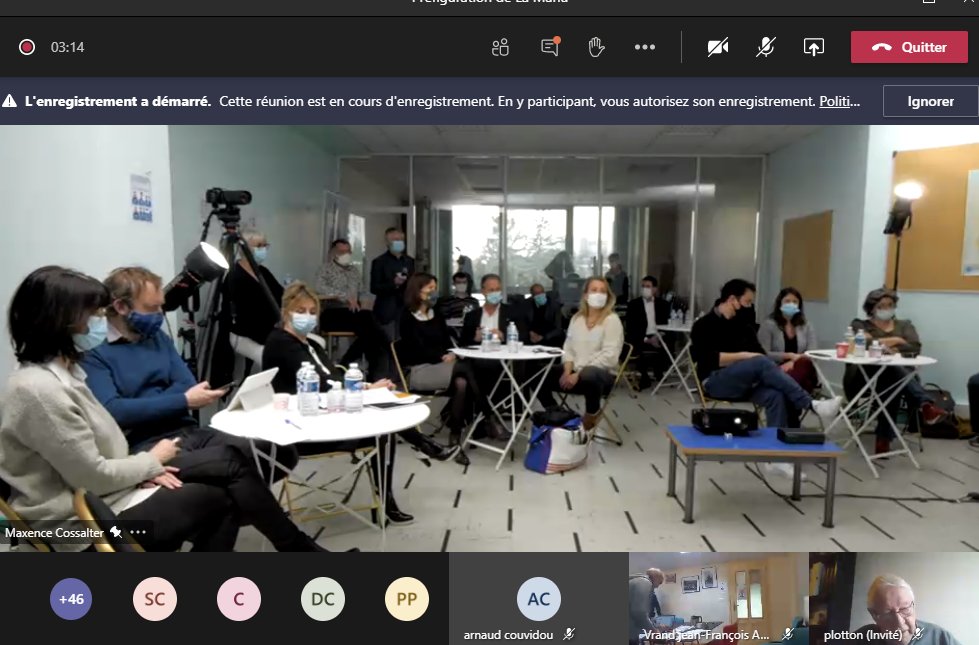Open the meeting chat
The width and height of the screenshot is (979, 645).
548,46
